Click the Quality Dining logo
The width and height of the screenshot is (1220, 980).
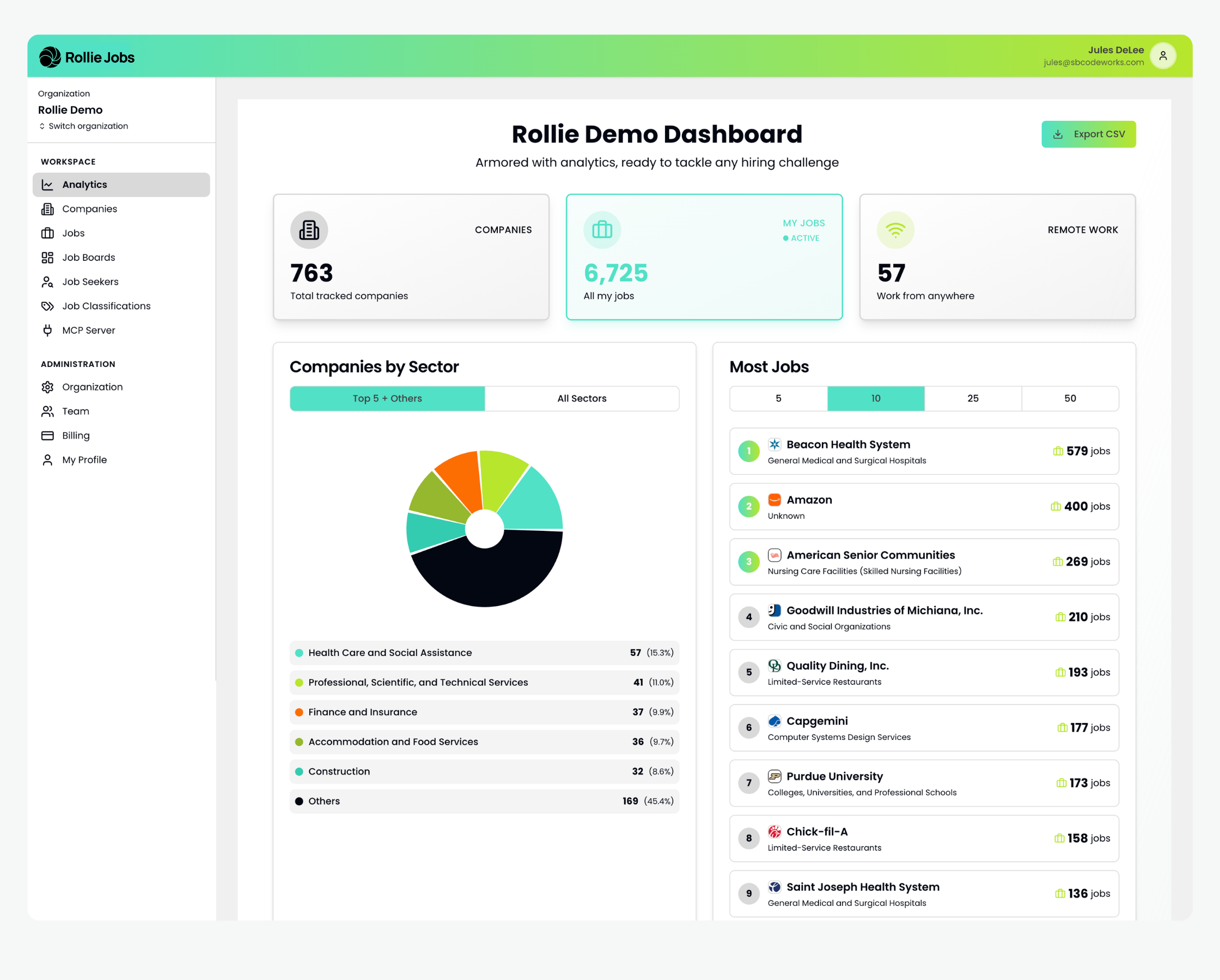tap(774, 666)
